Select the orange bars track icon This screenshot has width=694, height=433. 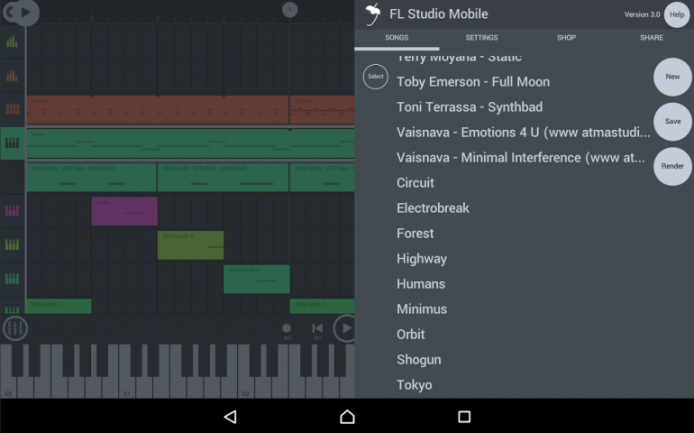pyautogui.click(x=13, y=76)
